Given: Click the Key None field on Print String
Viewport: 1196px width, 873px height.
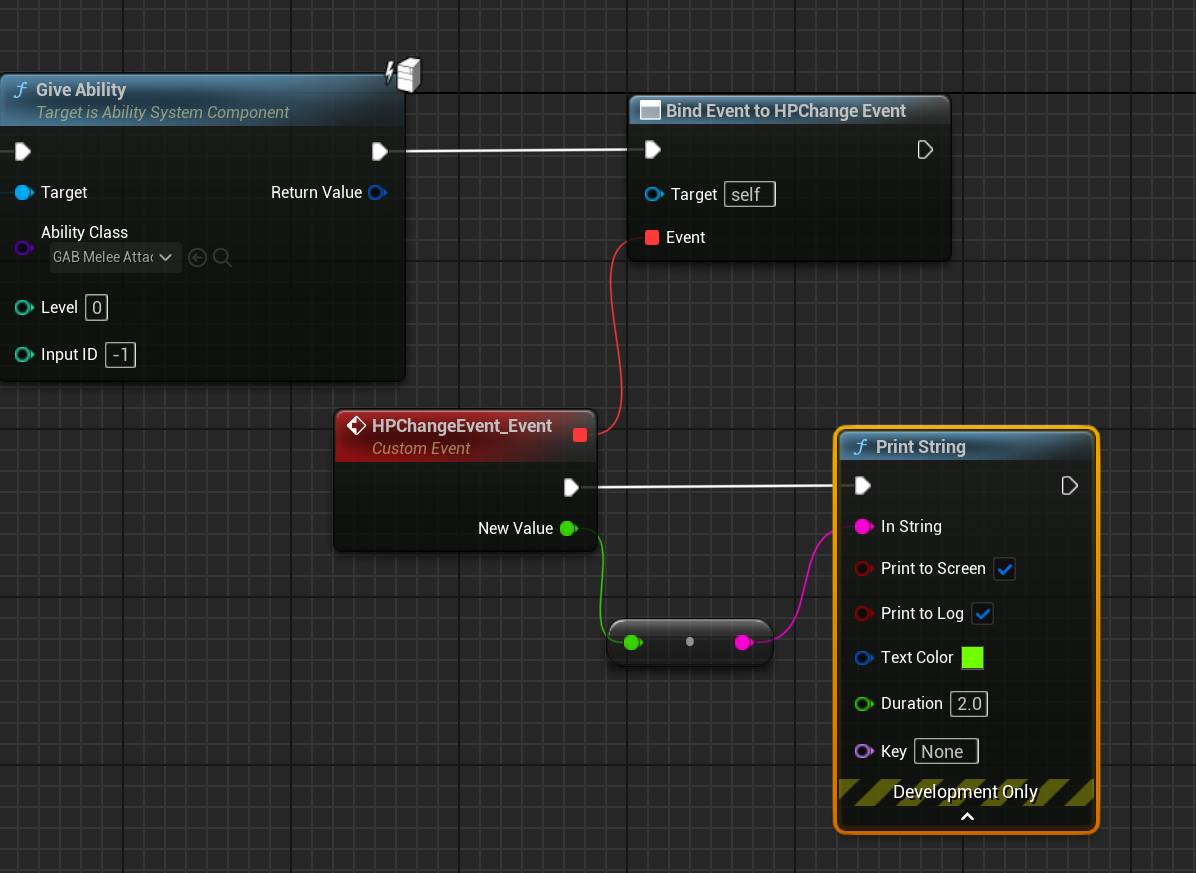Looking at the screenshot, I should click(x=945, y=750).
